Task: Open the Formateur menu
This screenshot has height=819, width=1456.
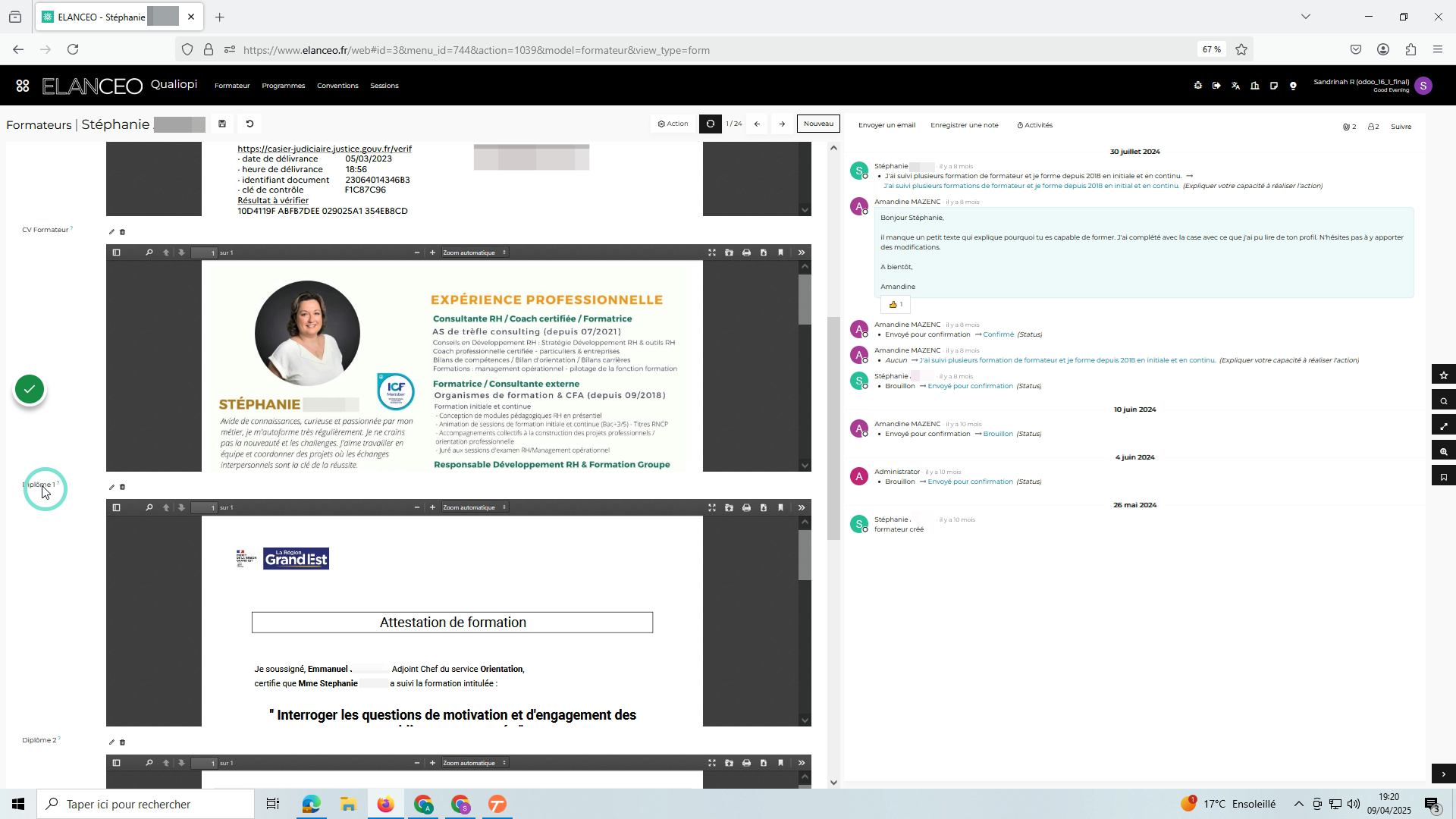Action: click(x=232, y=86)
